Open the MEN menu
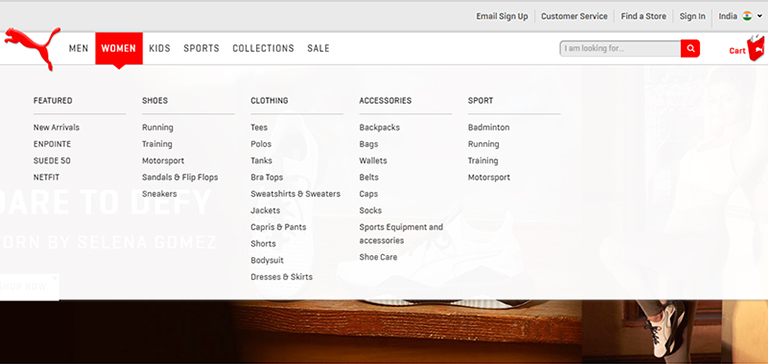Screen dimensions: 768x364 (x=78, y=49)
